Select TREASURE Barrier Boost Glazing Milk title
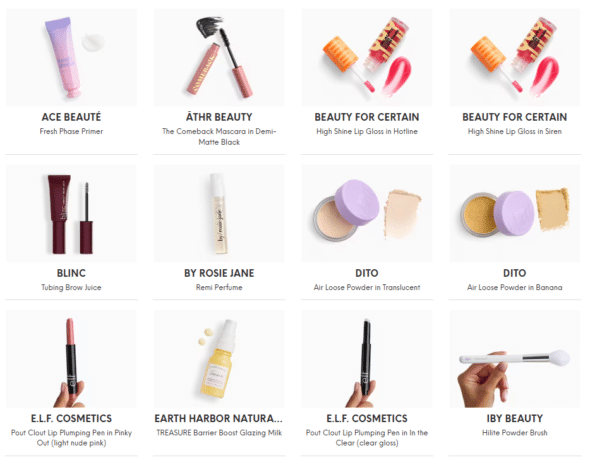 pyautogui.click(x=219, y=433)
